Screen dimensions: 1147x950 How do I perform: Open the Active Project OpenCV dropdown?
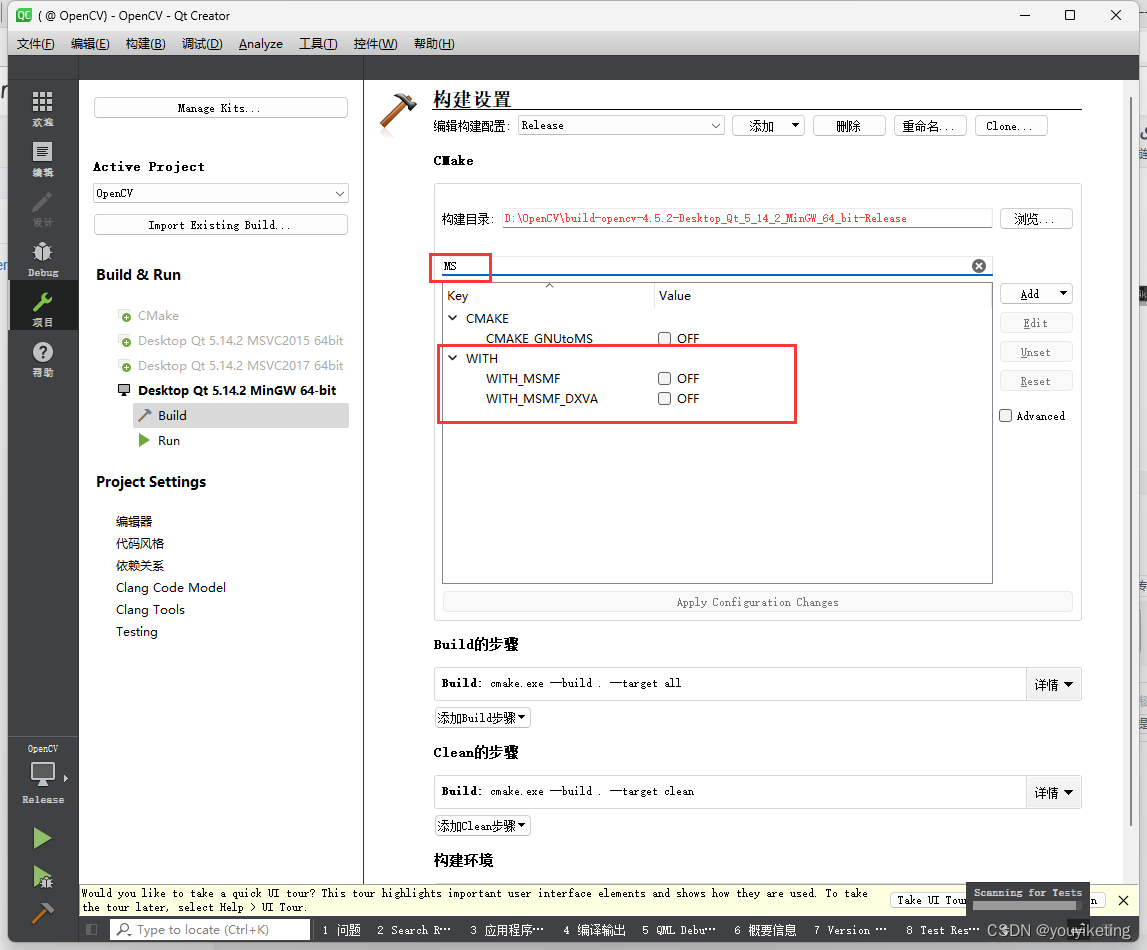coord(221,193)
